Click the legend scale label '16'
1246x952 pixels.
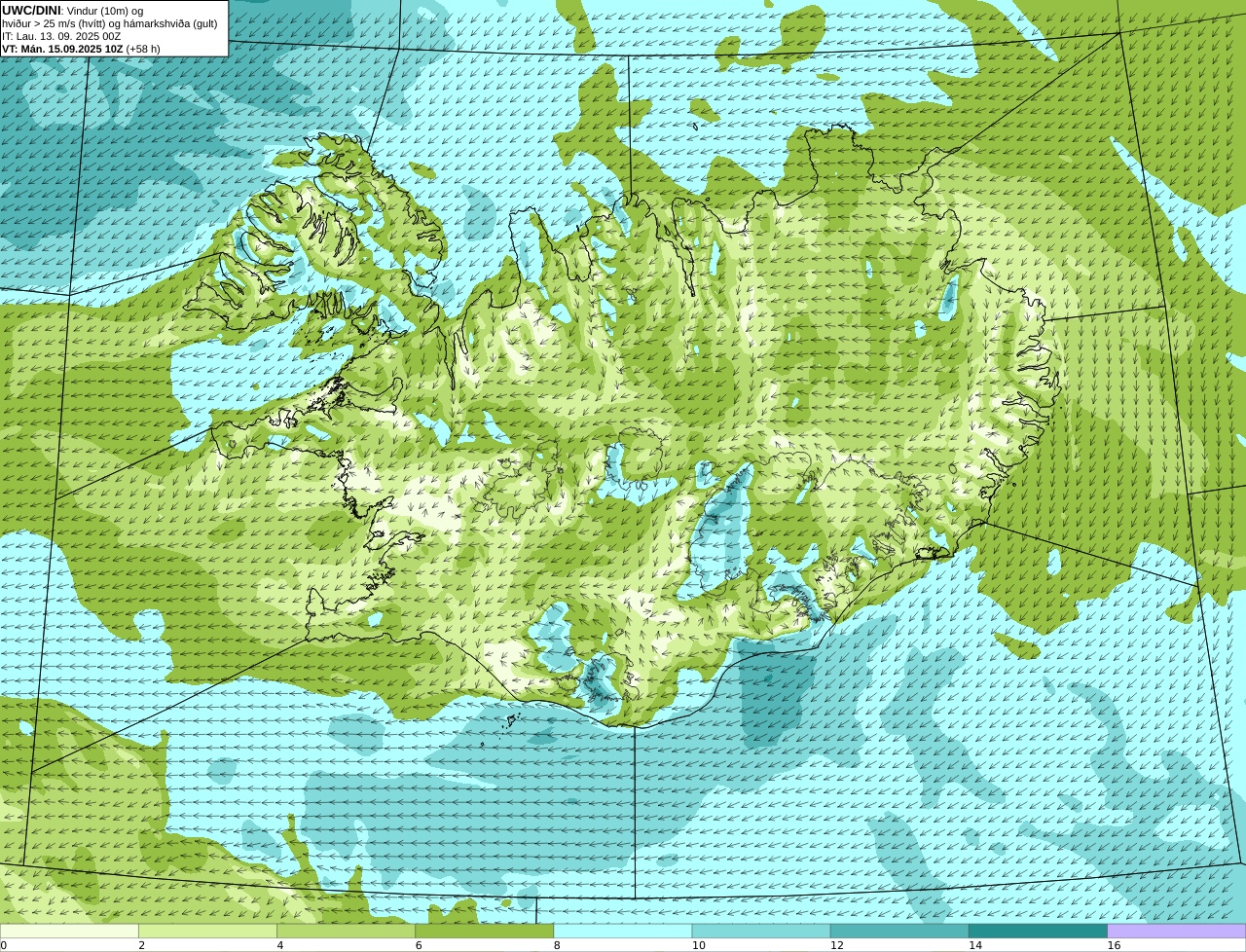click(x=1114, y=945)
